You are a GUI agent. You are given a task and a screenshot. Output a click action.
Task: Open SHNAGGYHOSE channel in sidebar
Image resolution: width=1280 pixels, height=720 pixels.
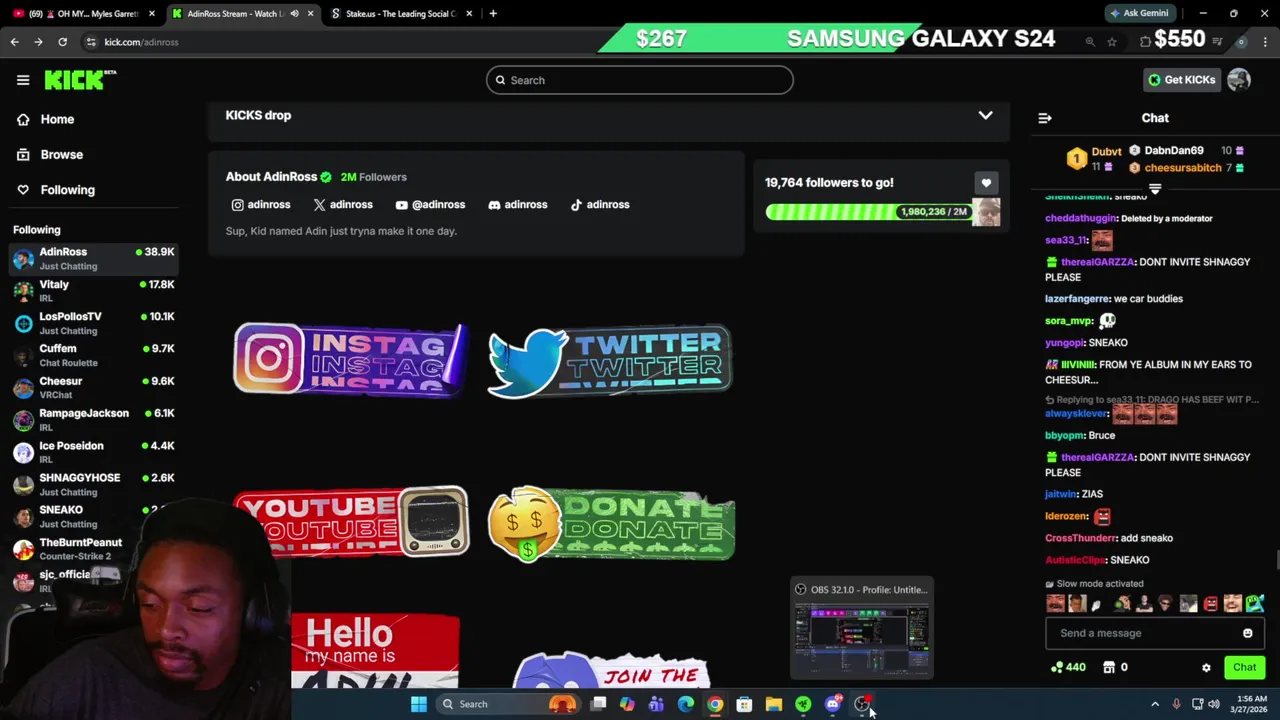click(94, 484)
